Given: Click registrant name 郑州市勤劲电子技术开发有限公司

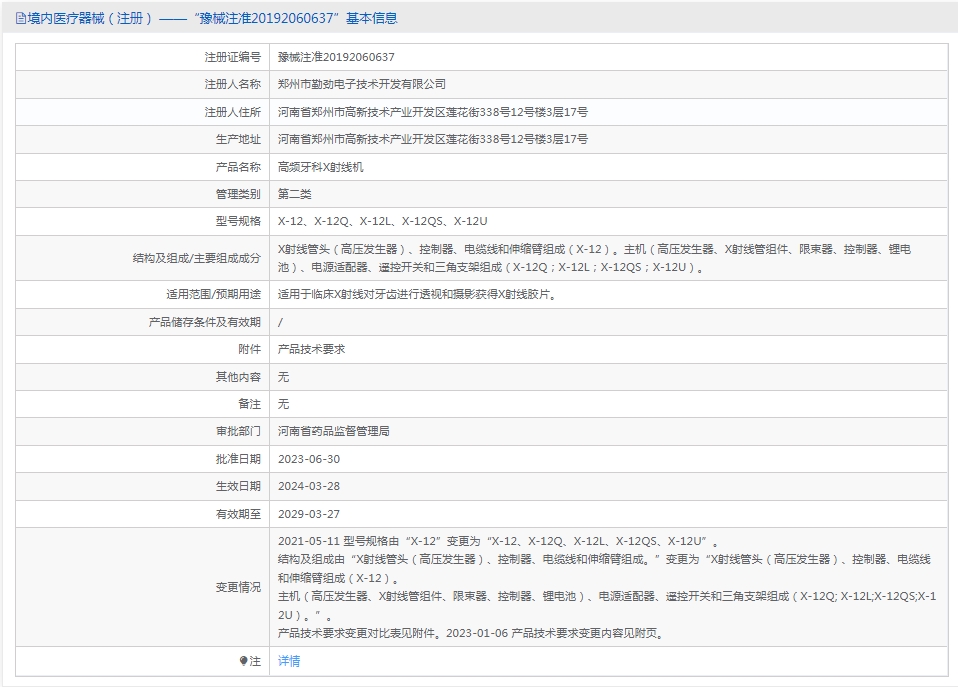Looking at the screenshot, I should pos(362,85).
